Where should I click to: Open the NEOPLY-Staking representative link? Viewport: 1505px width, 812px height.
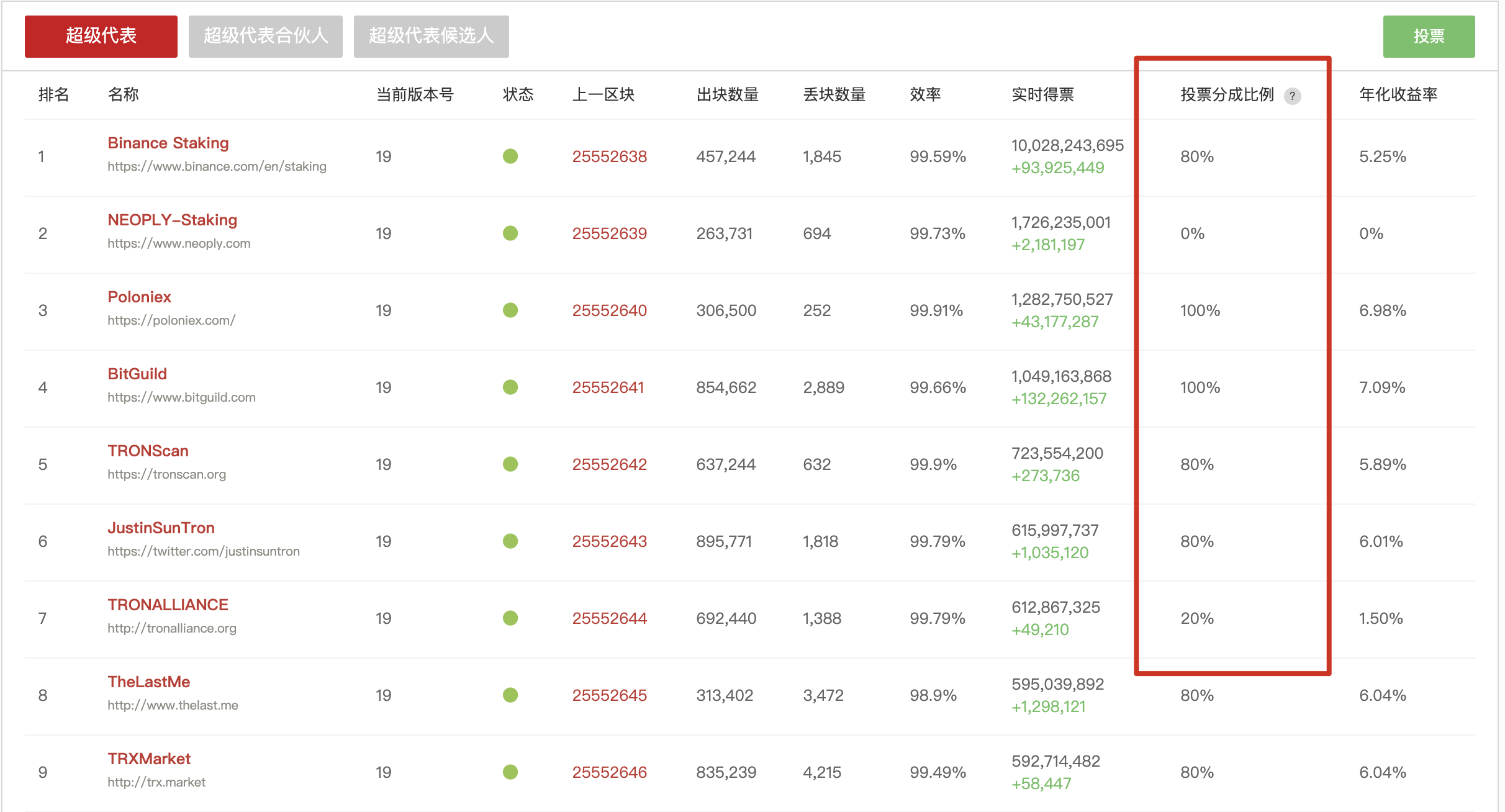[x=172, y=220]
